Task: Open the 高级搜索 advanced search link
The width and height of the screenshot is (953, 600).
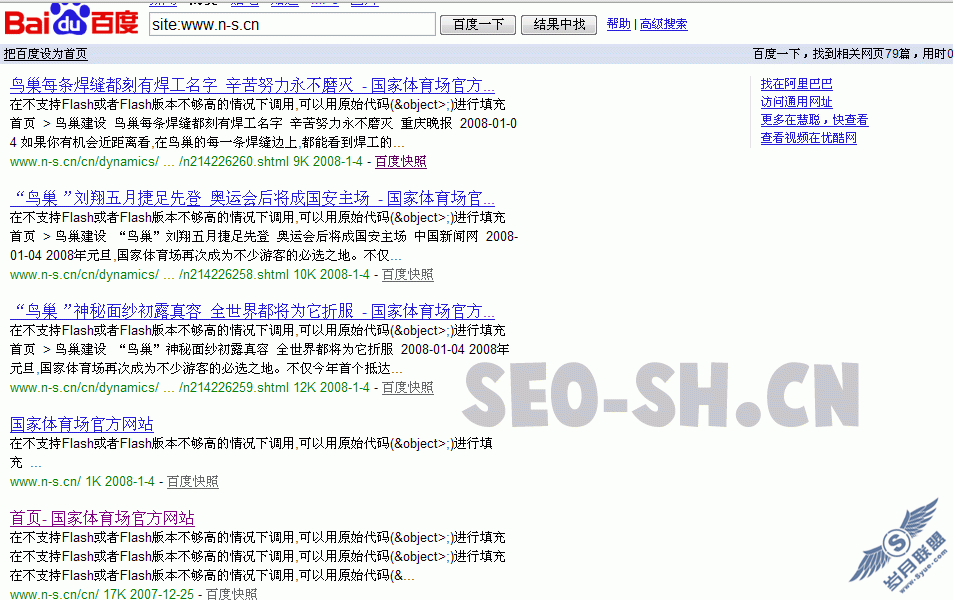Action: [663, 24]
